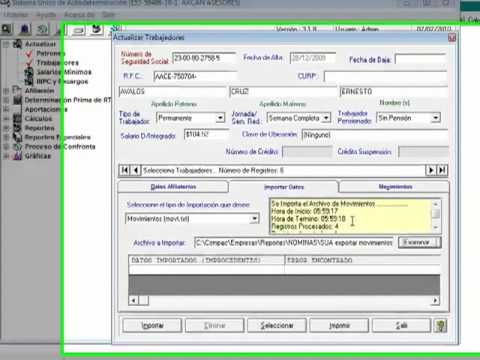Click the Examinar browse button
The width and height of the screenshot is (480, 360).
(x=420, y=242)
